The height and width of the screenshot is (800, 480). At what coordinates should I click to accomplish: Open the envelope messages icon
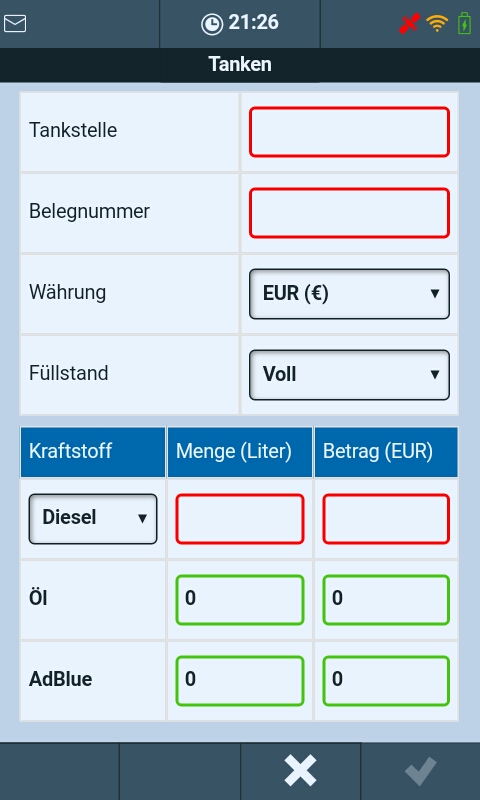[15, 23]
